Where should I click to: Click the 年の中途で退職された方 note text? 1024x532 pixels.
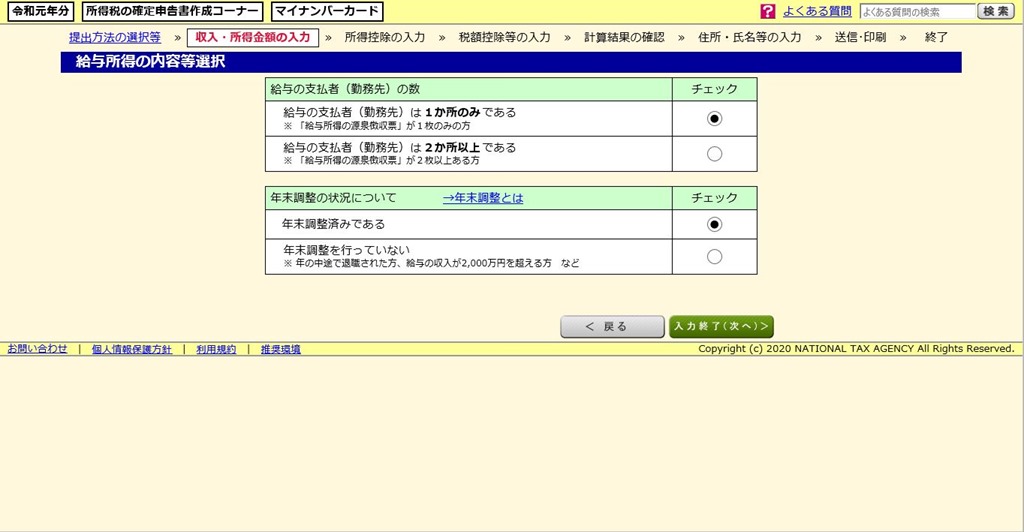point(431,263)
